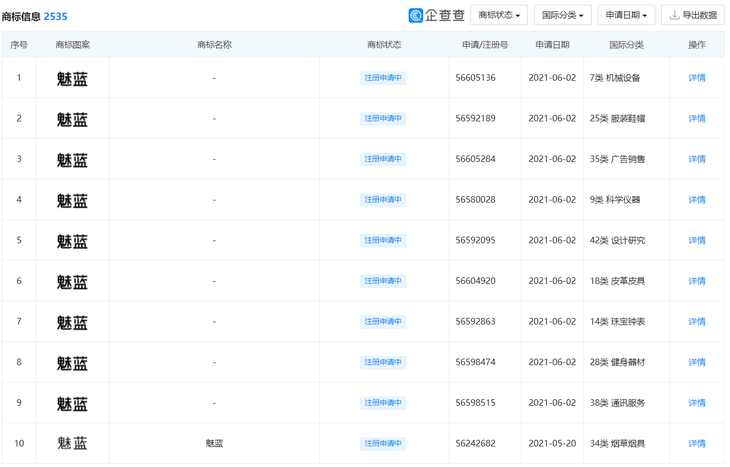730x467 pixels.
Task: Click the 魅蓝 trademark image in row 8
Action: pyautogui.click(x=72, y=363)
